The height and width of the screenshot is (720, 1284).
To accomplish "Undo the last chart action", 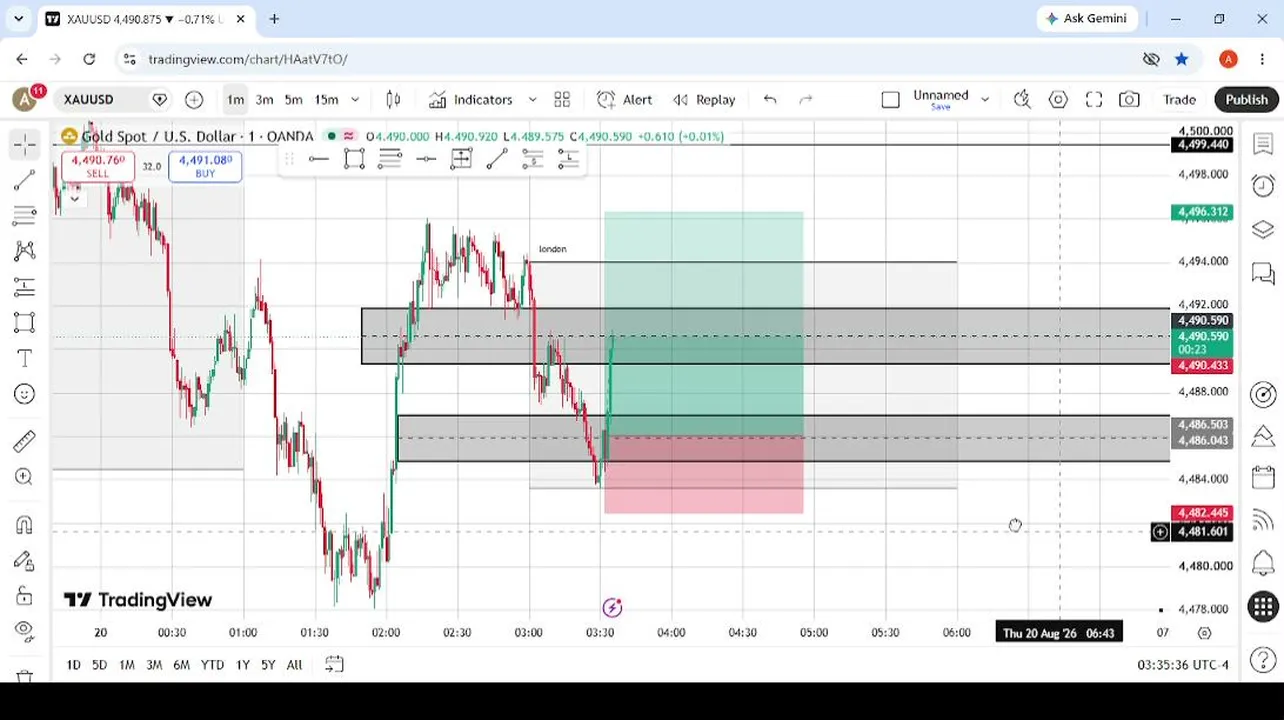I will [770, 99].
